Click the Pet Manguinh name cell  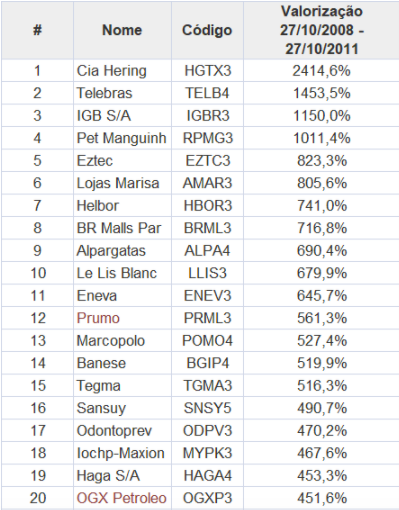point(121,138)
